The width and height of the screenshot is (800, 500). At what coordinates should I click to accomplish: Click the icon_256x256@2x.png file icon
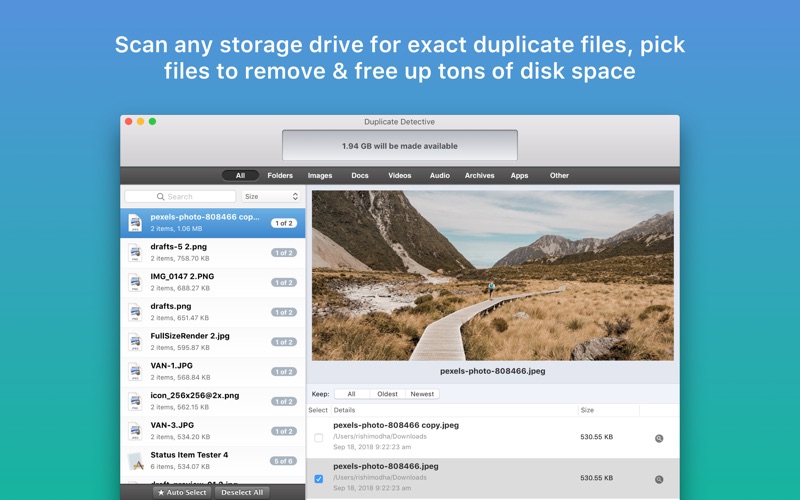tap(134, 401)
